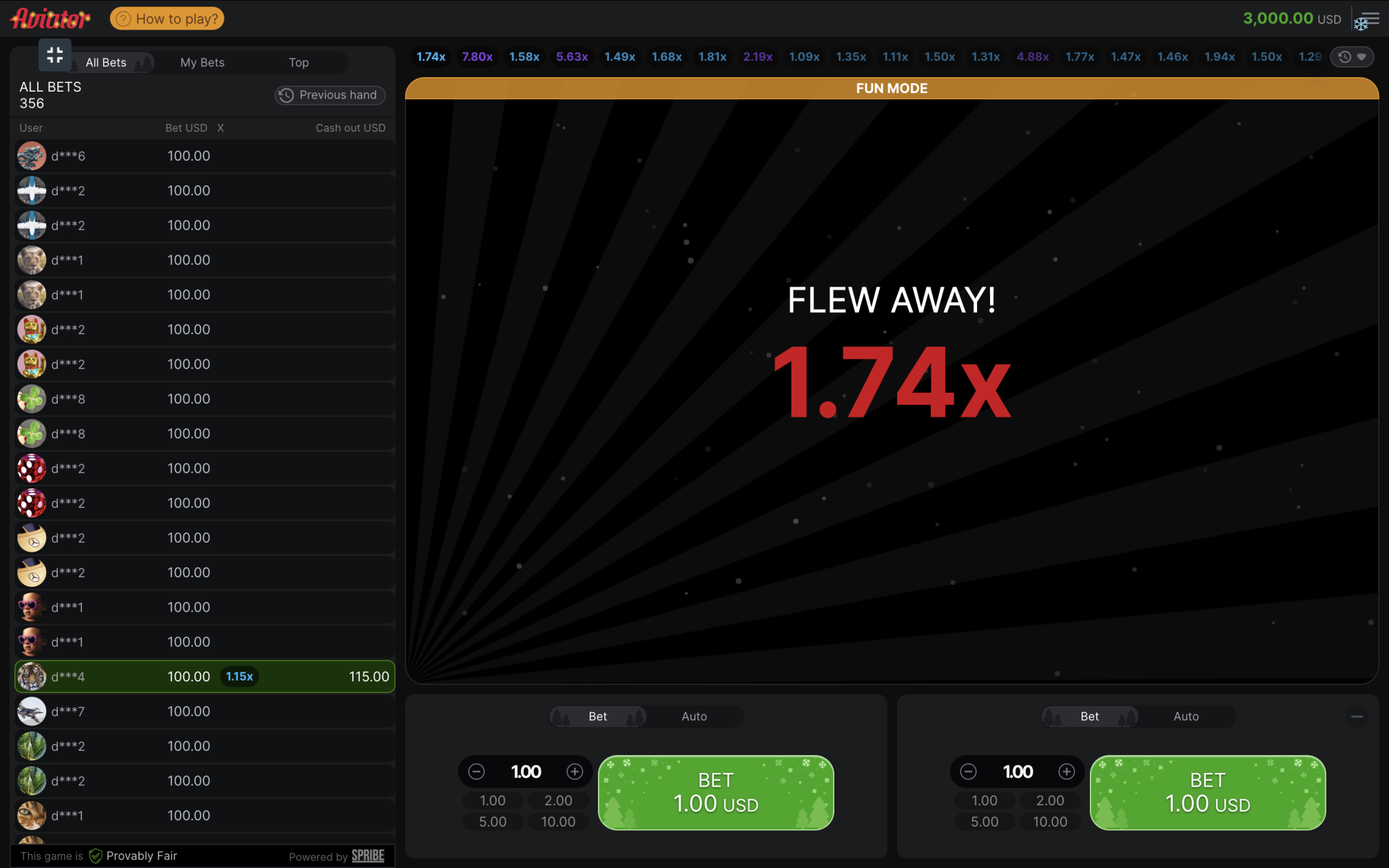
Task: Choose the 5.00 quick amount in right panel
Action: click(985, 823)
